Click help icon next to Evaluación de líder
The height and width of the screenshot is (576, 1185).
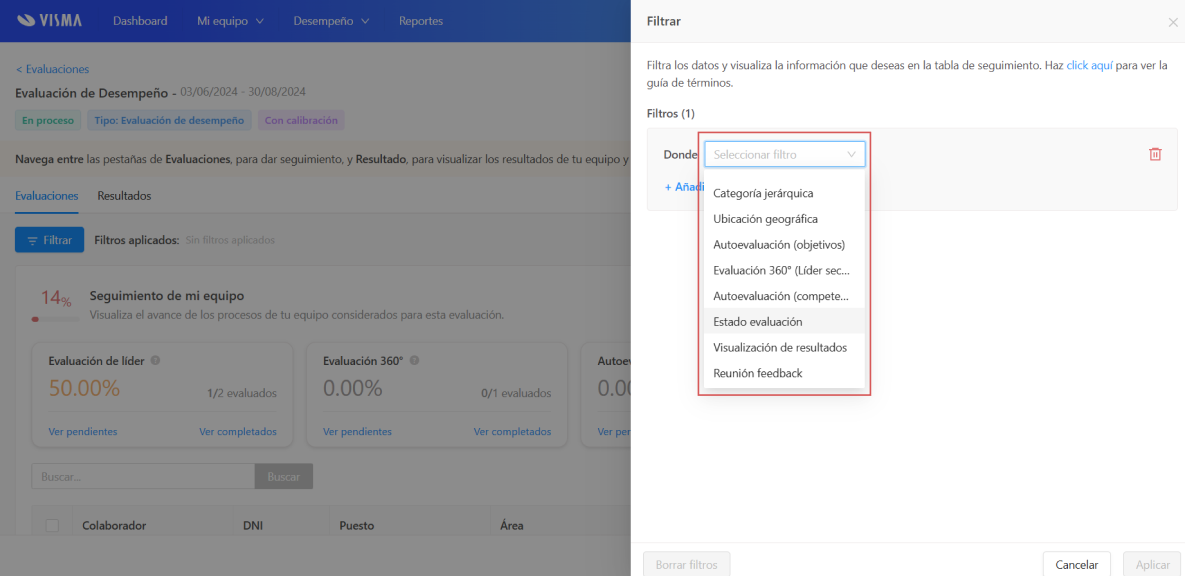155,361
